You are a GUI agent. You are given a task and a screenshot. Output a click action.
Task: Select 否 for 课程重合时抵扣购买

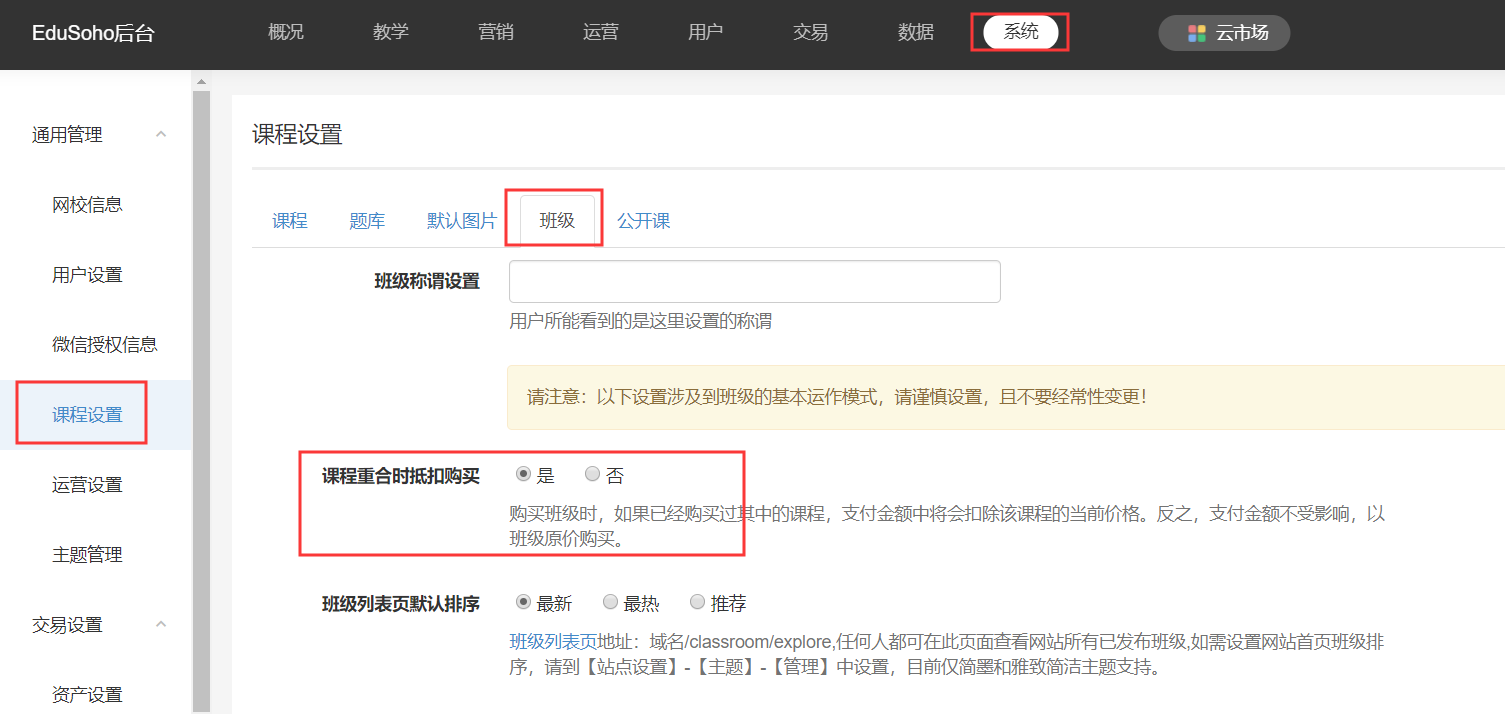(593, 474)
